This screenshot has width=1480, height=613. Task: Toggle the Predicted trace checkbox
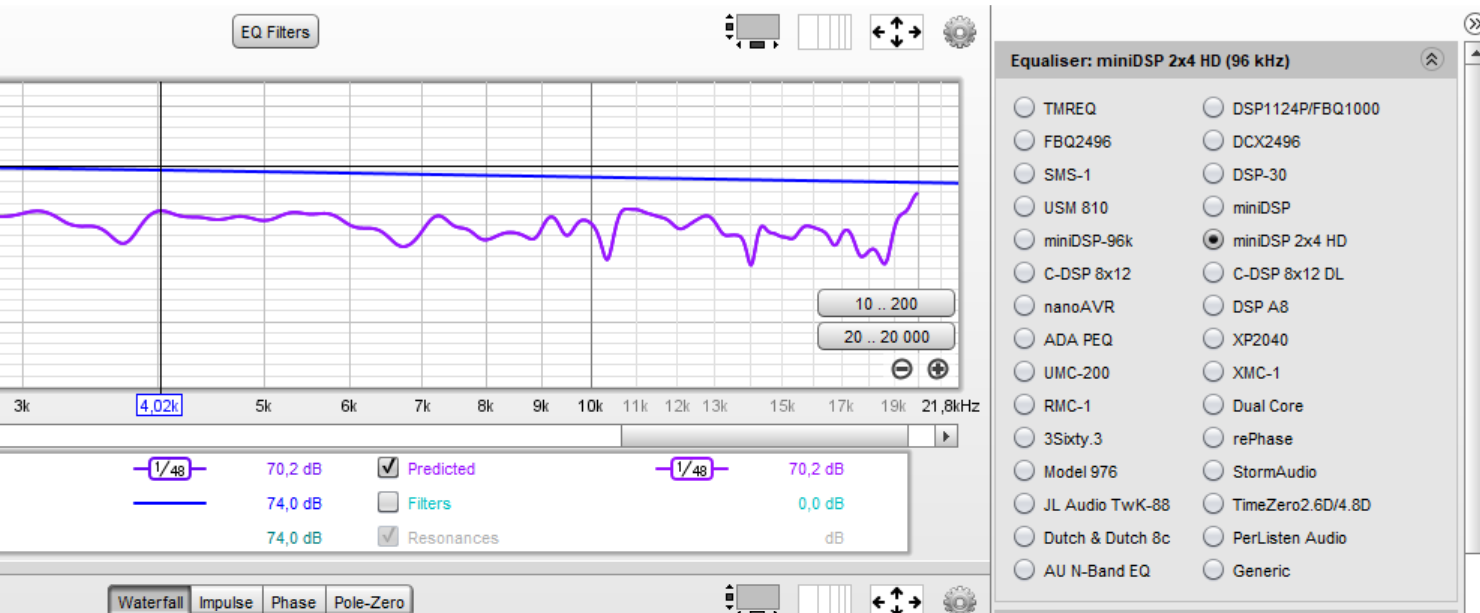388,468
